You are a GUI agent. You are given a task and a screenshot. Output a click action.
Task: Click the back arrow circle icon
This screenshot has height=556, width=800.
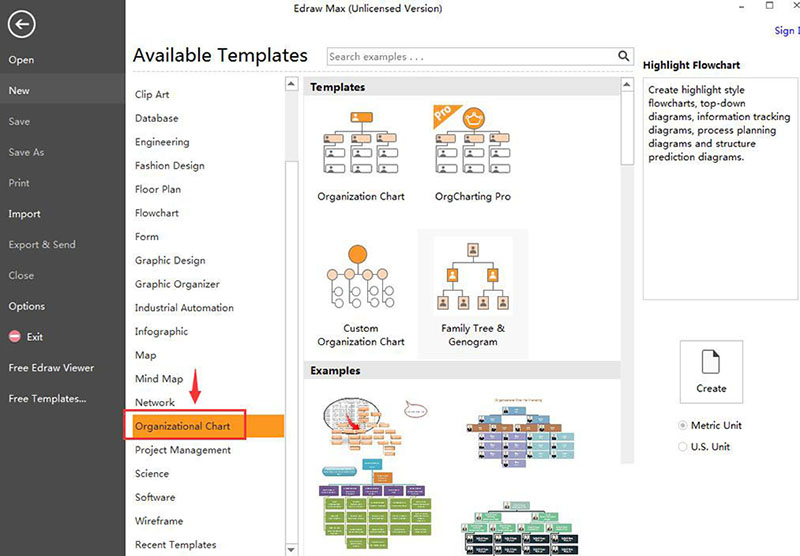(21, 24)
